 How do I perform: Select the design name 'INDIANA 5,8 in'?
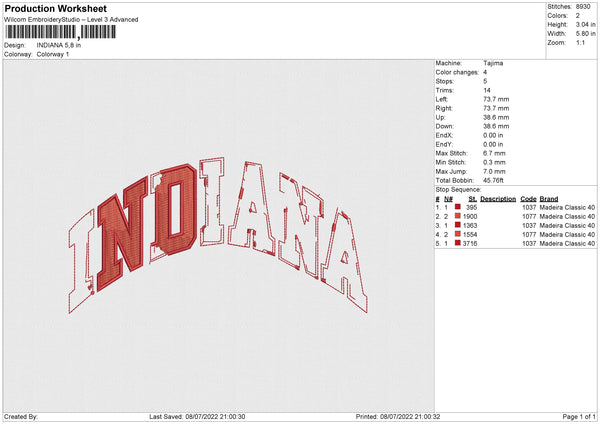(59, 45)
